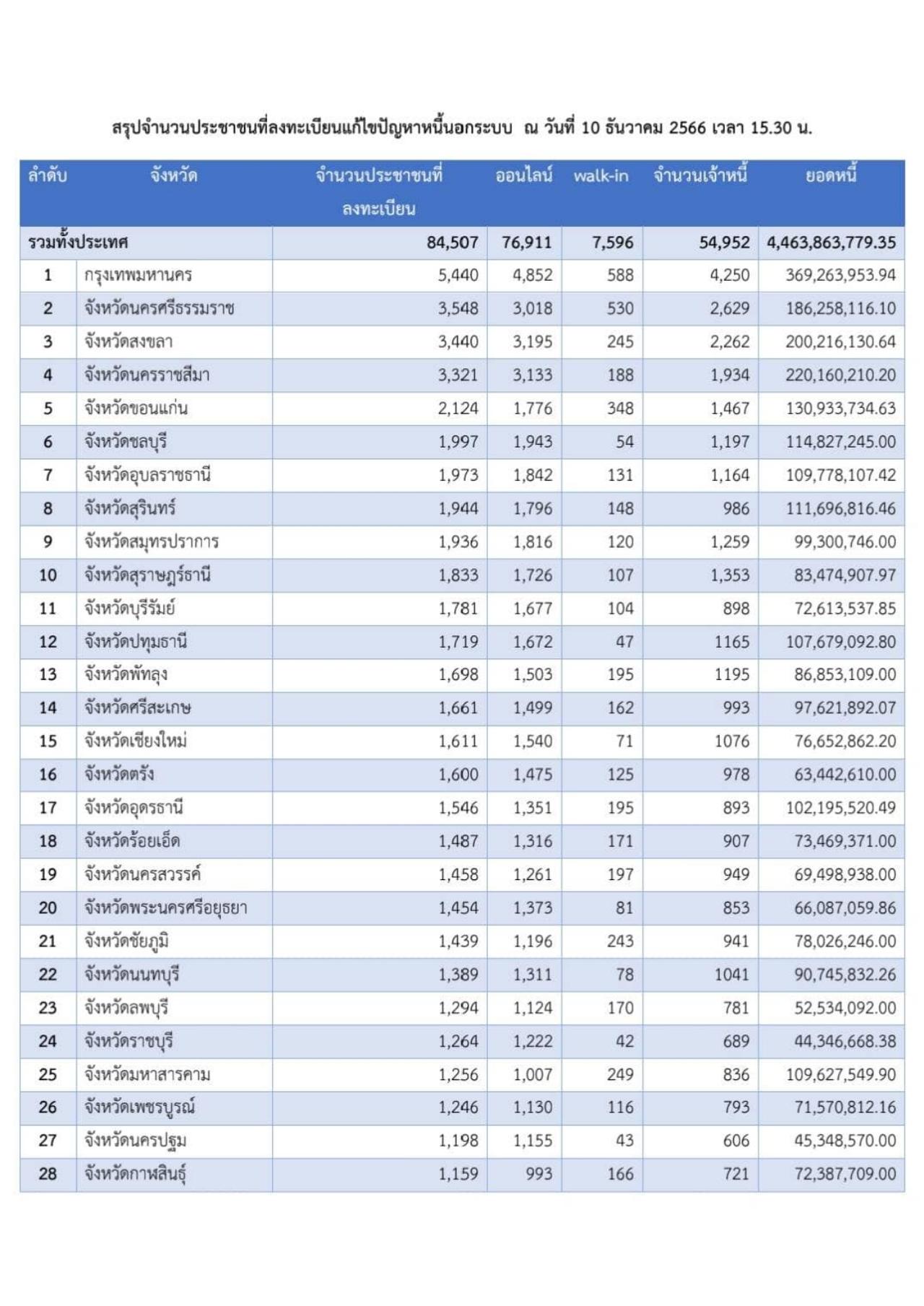The image size is (924, 1306).
Task: Click the ออนไลน์ column header
Action: [524, 175]
